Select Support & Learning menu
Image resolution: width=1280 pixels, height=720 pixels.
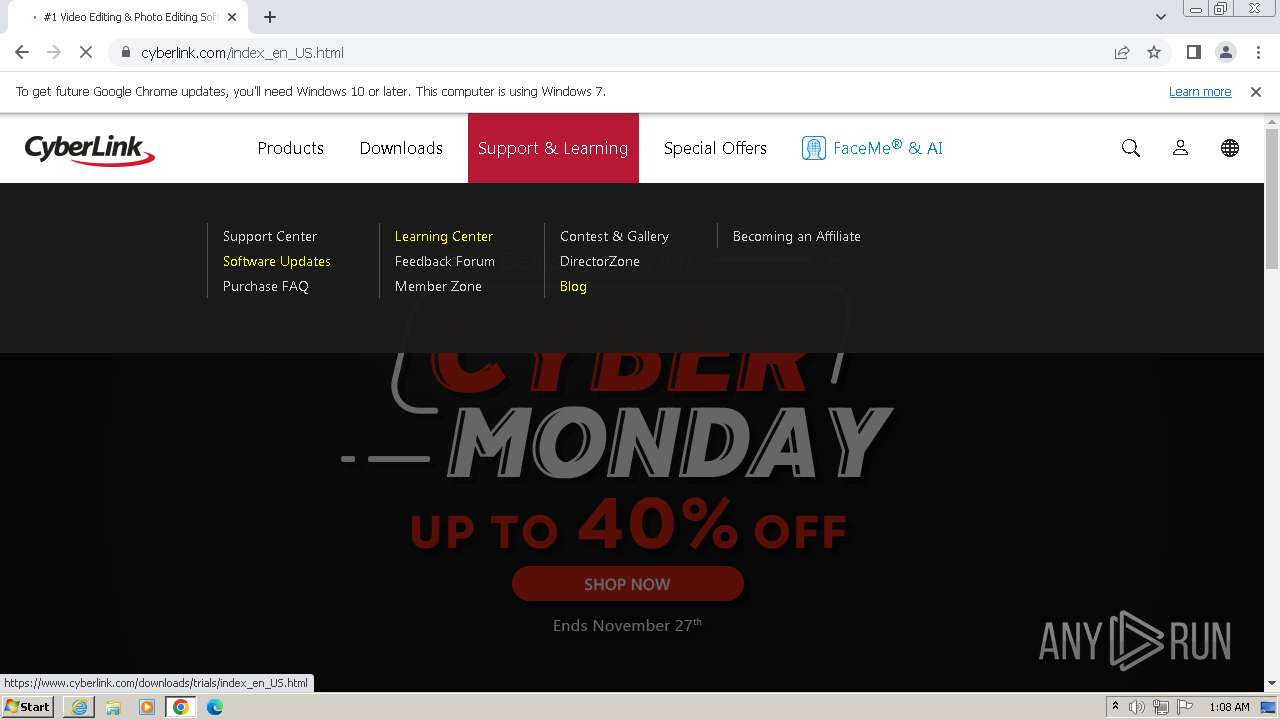553,148
